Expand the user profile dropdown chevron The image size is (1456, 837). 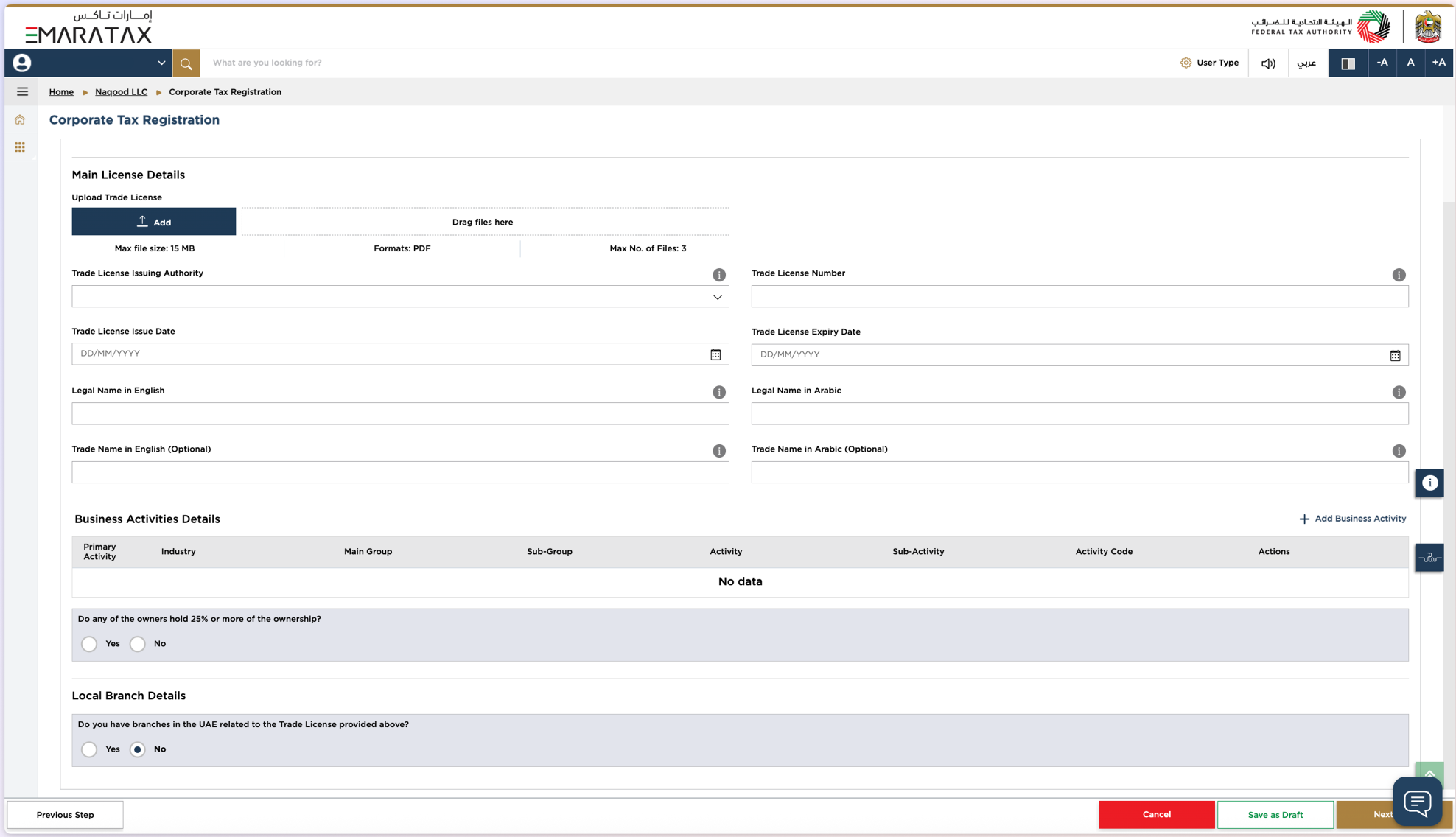[161, 63]
